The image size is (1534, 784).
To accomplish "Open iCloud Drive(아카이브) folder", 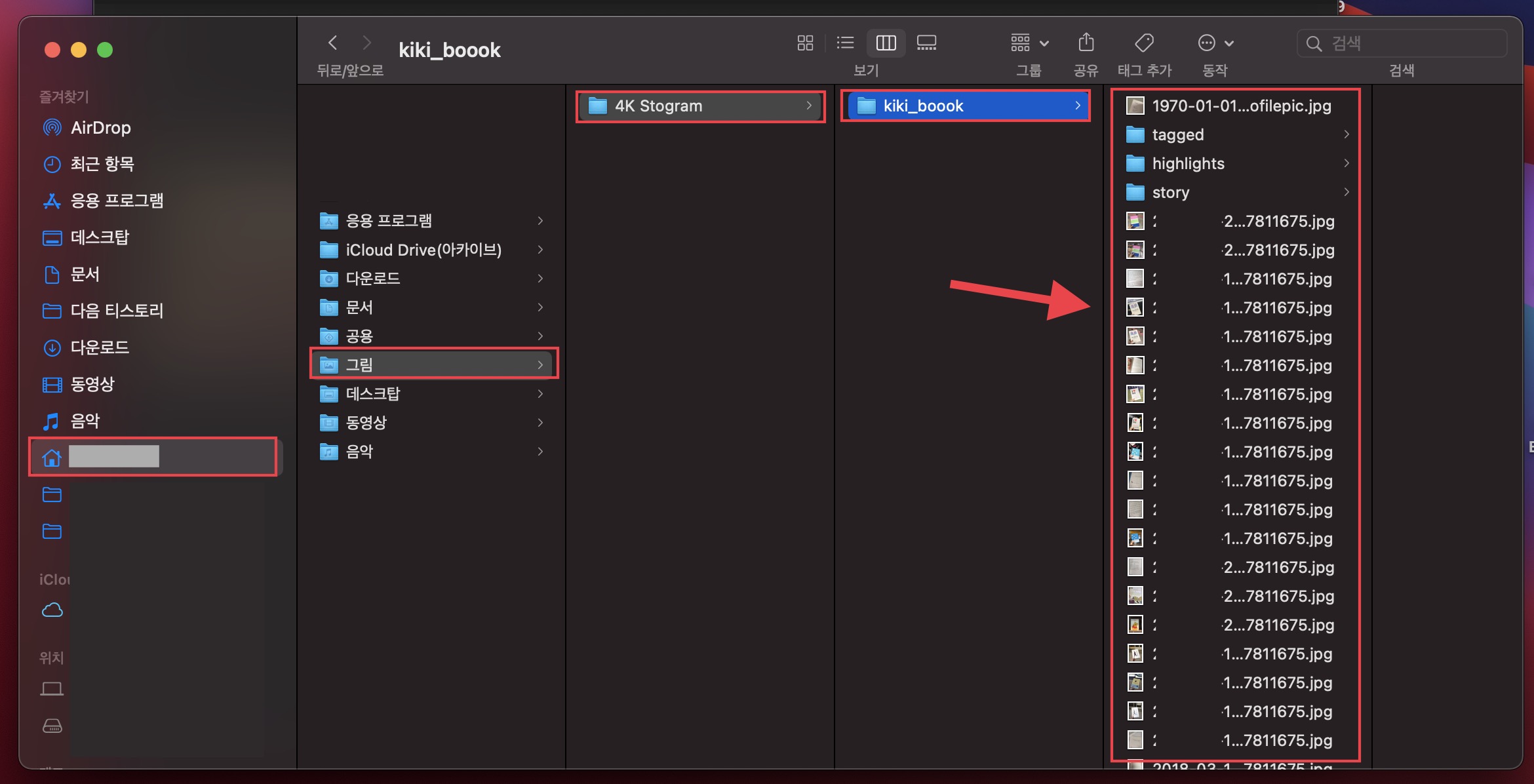I will 423,250.
